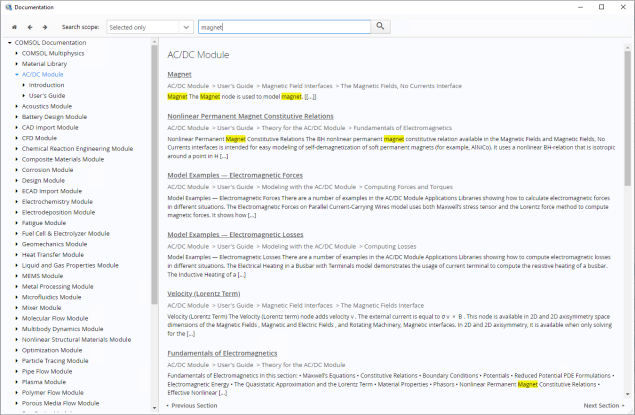Select Pipe Flow Module
The width and height of the screenshot is (635, 415).
pyautogui.click(x=47, y=371)
